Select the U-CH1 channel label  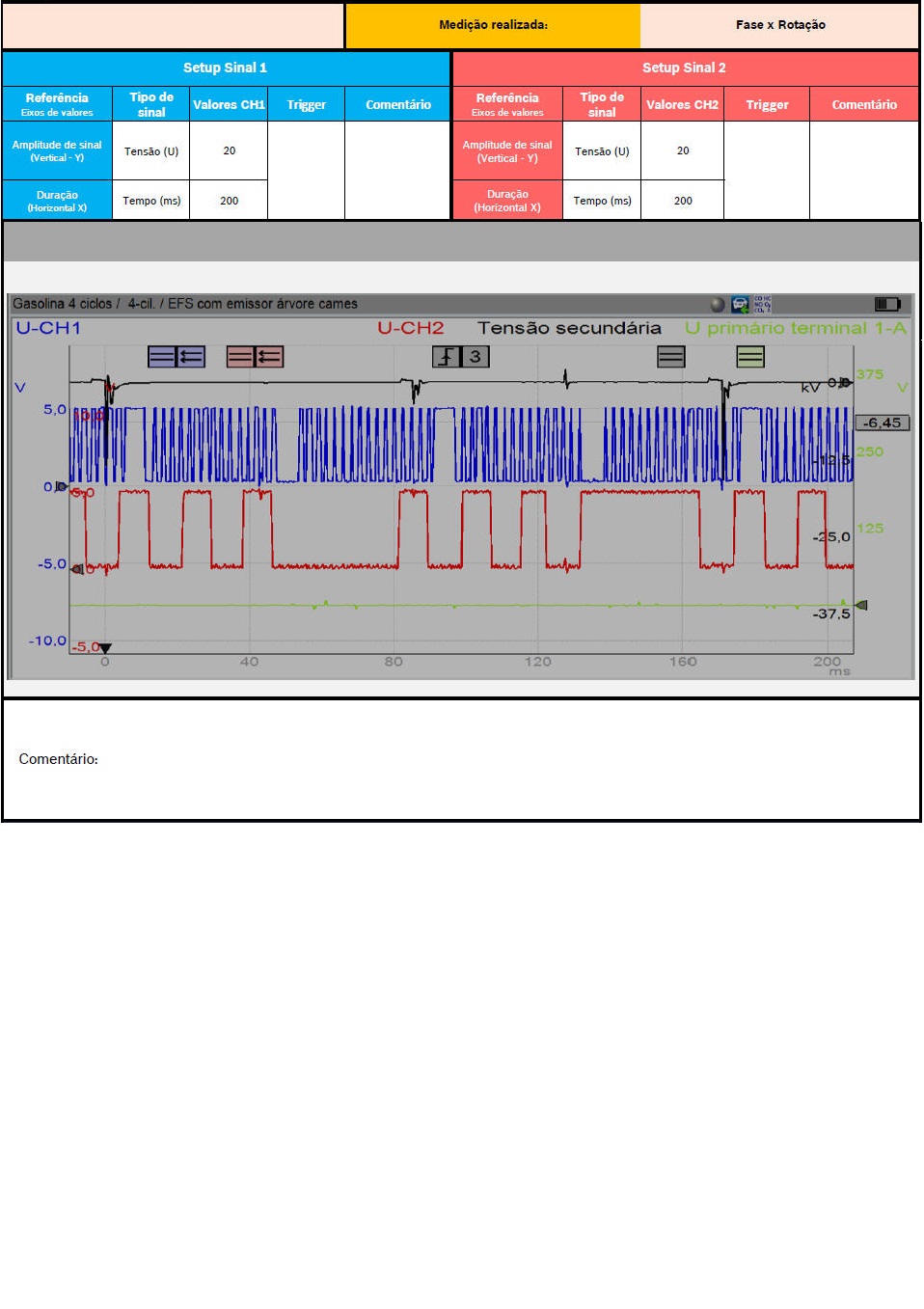[48, 328]
